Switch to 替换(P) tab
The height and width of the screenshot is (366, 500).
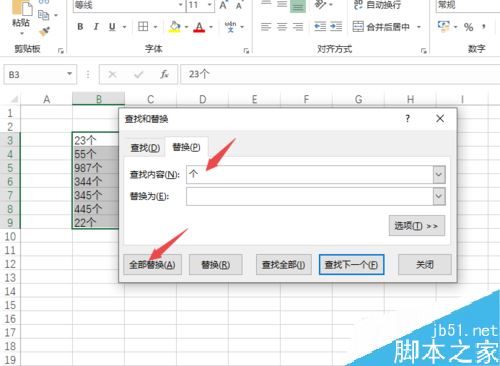(186, 147)
